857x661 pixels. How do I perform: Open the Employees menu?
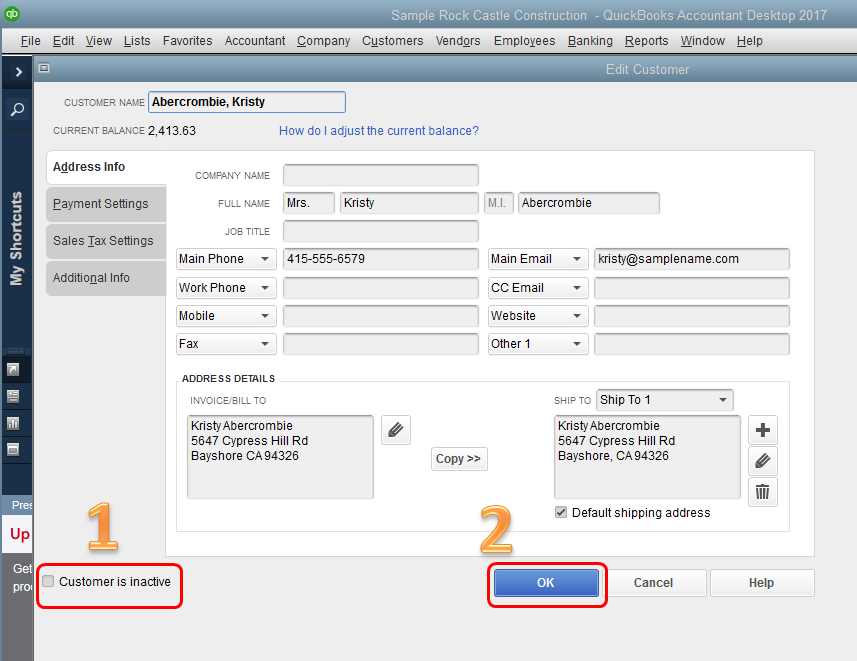(x=525, y=41)
